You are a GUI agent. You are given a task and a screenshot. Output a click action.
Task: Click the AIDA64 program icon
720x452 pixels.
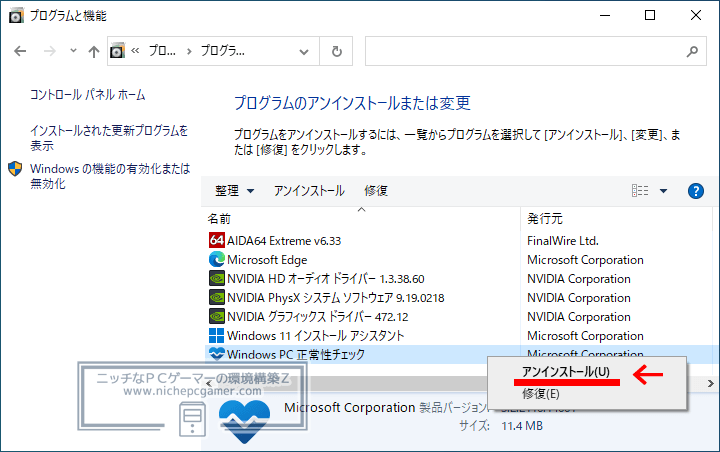coord(216,240)
